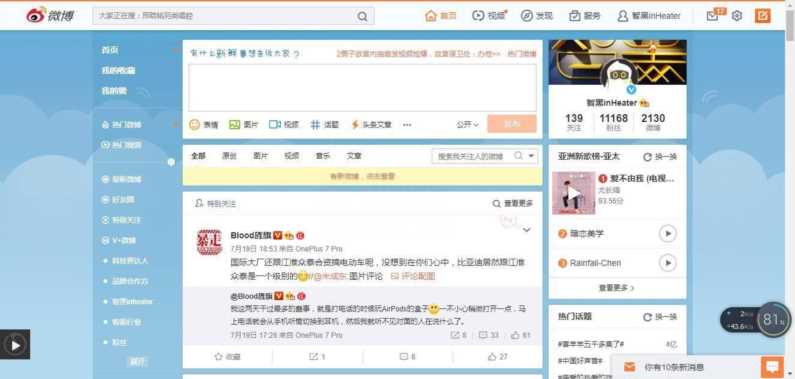Screen dimensions: 795x379
Task: Open Blood旌旗 avatar thumbnail
Action: [x=209, y=242]
